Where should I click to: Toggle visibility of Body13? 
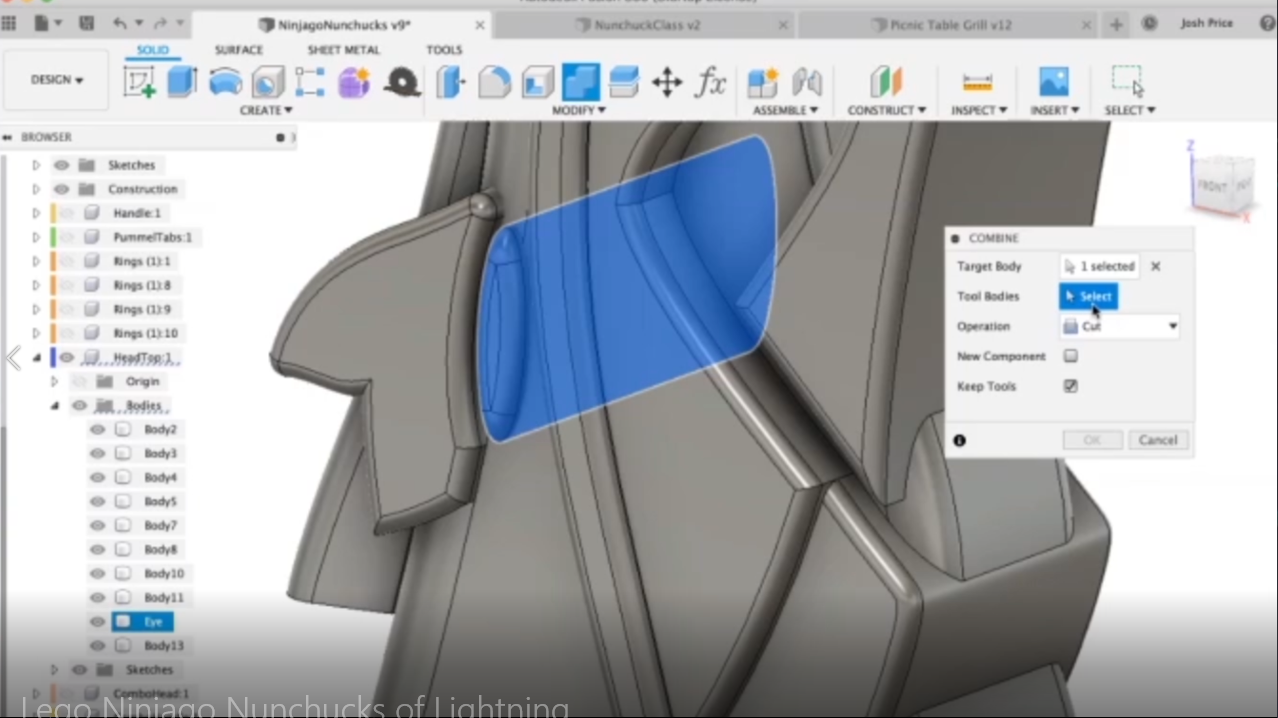pyautogui.click(x=97, y=645)
